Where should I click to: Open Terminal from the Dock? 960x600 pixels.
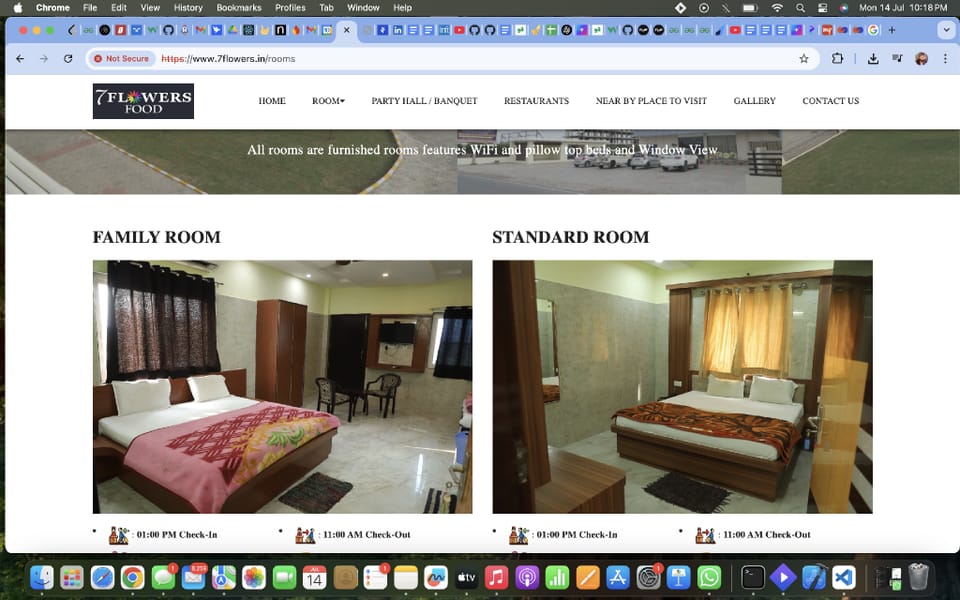[x=753, y=577]
